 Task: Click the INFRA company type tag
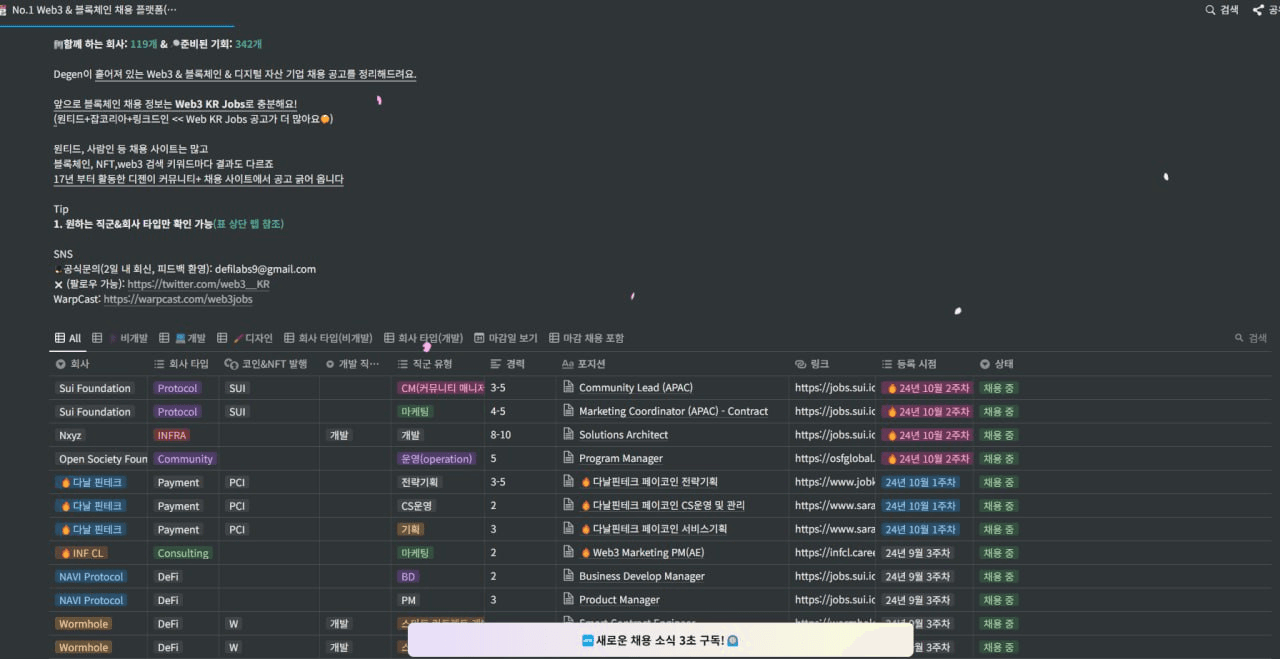click(172, 435)
